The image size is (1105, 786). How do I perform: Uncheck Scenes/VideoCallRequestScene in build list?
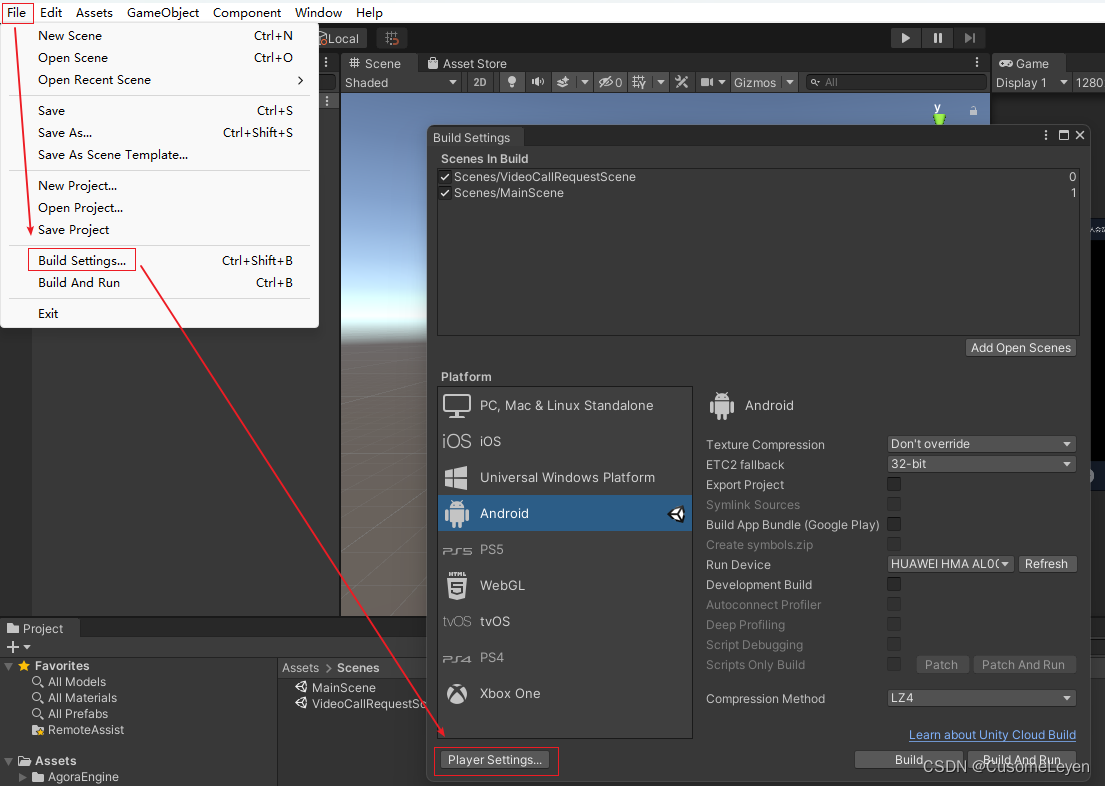pos(445,177)
